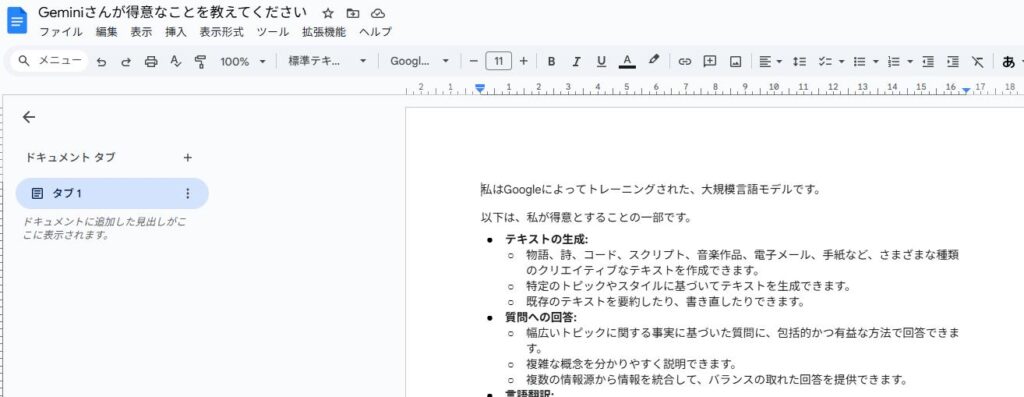Toggle numbered list
This screenshot has width=1024, height=397.
coord(895,61)
